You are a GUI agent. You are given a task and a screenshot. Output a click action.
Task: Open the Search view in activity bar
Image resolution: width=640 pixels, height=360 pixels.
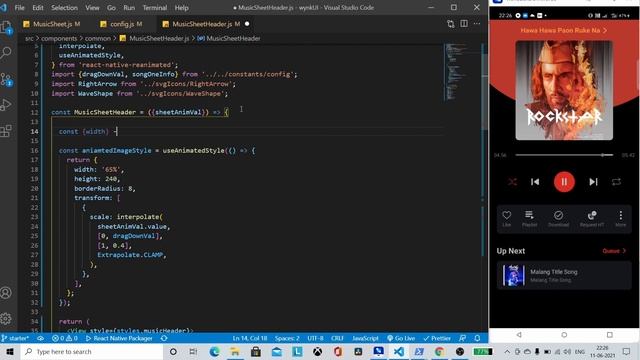point(6,53)
